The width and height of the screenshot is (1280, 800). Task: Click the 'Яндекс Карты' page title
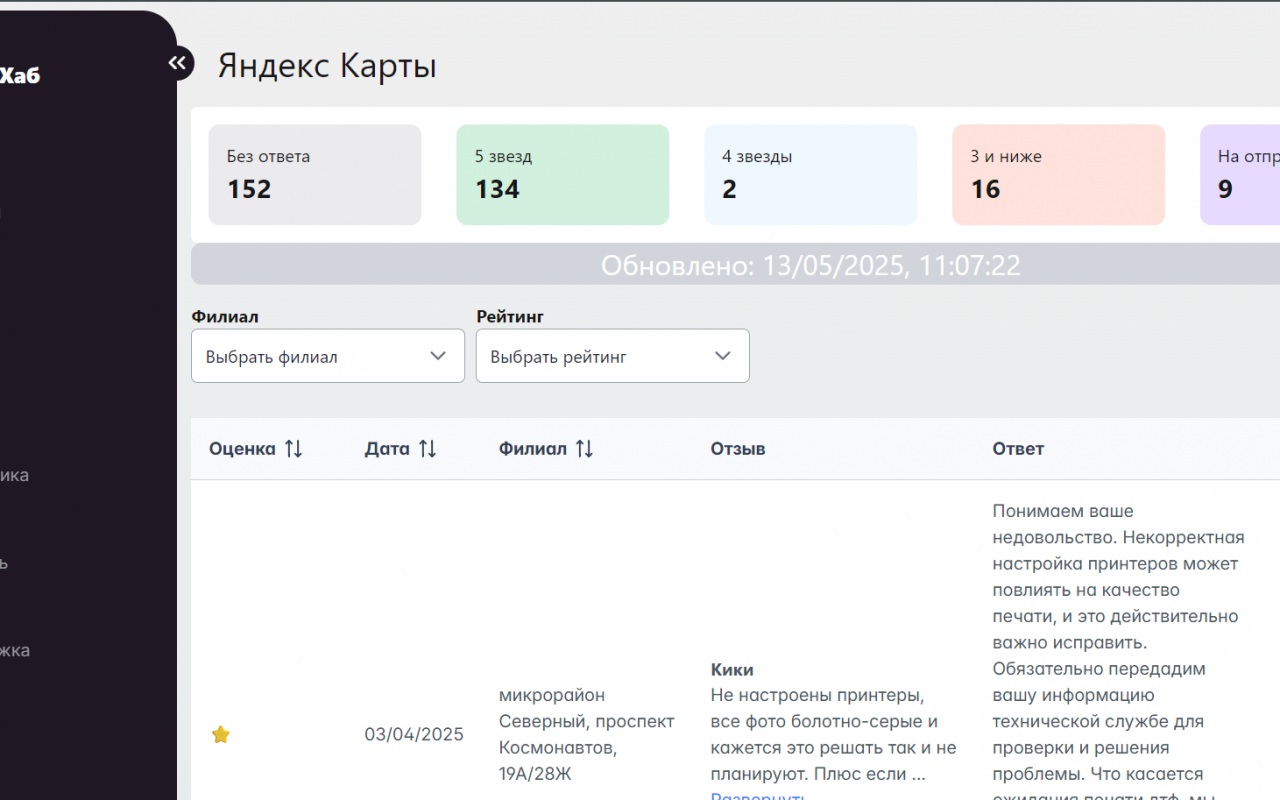point(327,66)
